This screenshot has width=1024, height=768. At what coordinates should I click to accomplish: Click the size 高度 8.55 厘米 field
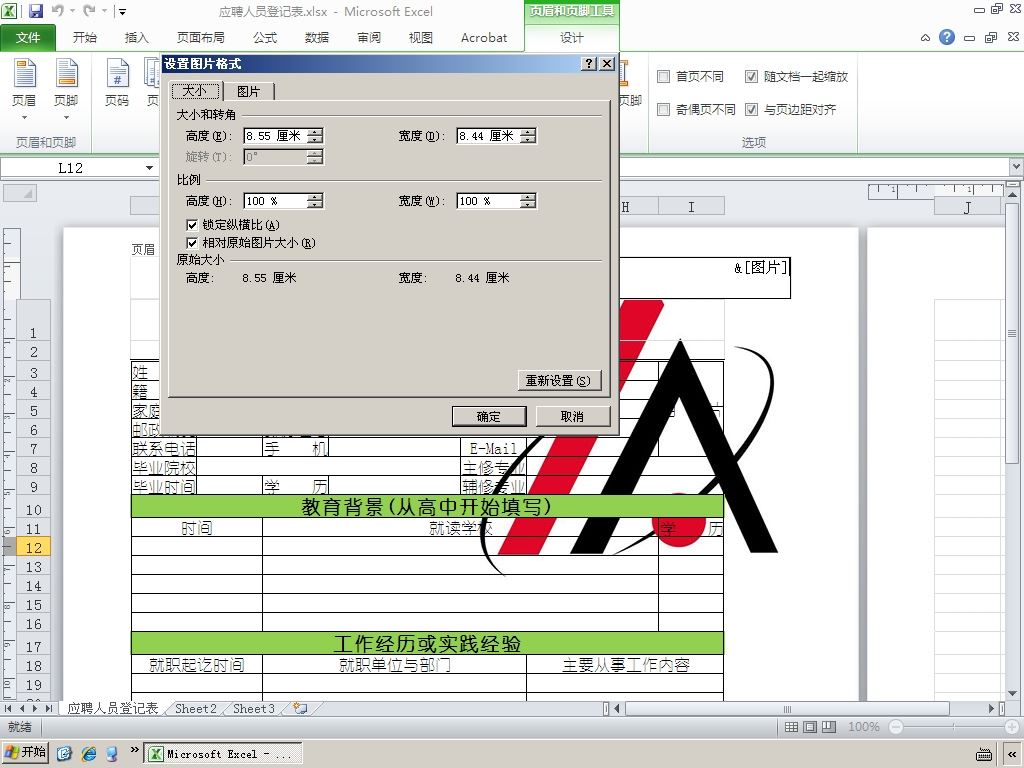click(276, 136)
